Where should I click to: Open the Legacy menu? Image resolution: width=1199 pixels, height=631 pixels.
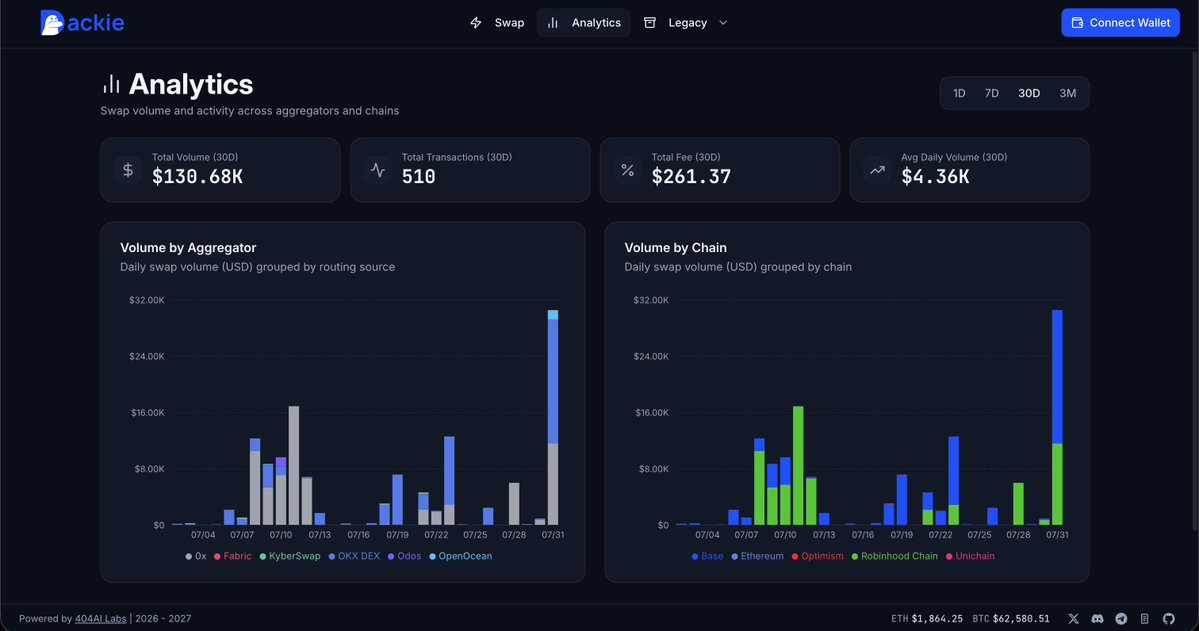click(685, 23)
